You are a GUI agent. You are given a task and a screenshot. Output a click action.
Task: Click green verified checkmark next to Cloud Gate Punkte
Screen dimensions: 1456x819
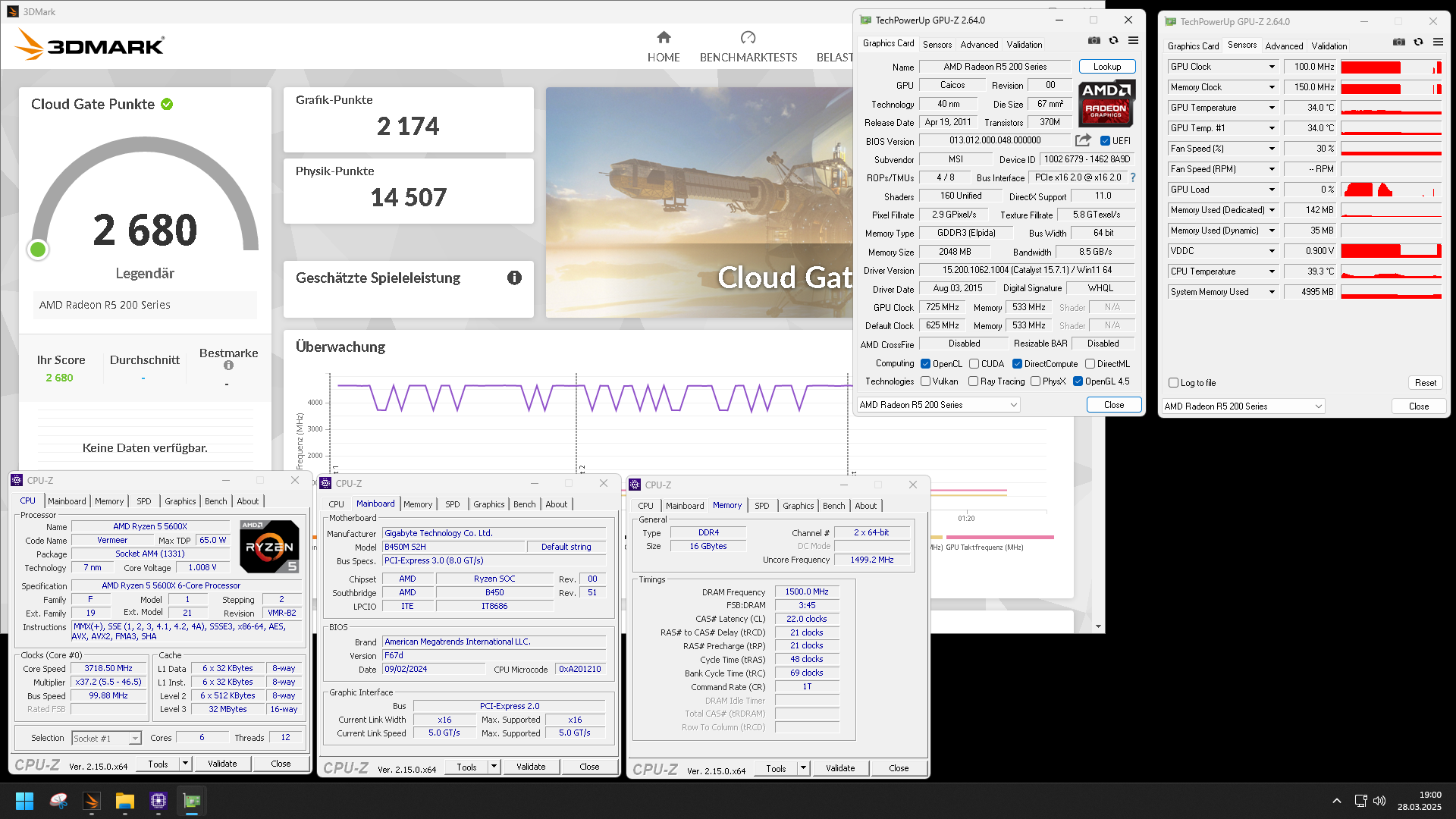click(167, 104)
